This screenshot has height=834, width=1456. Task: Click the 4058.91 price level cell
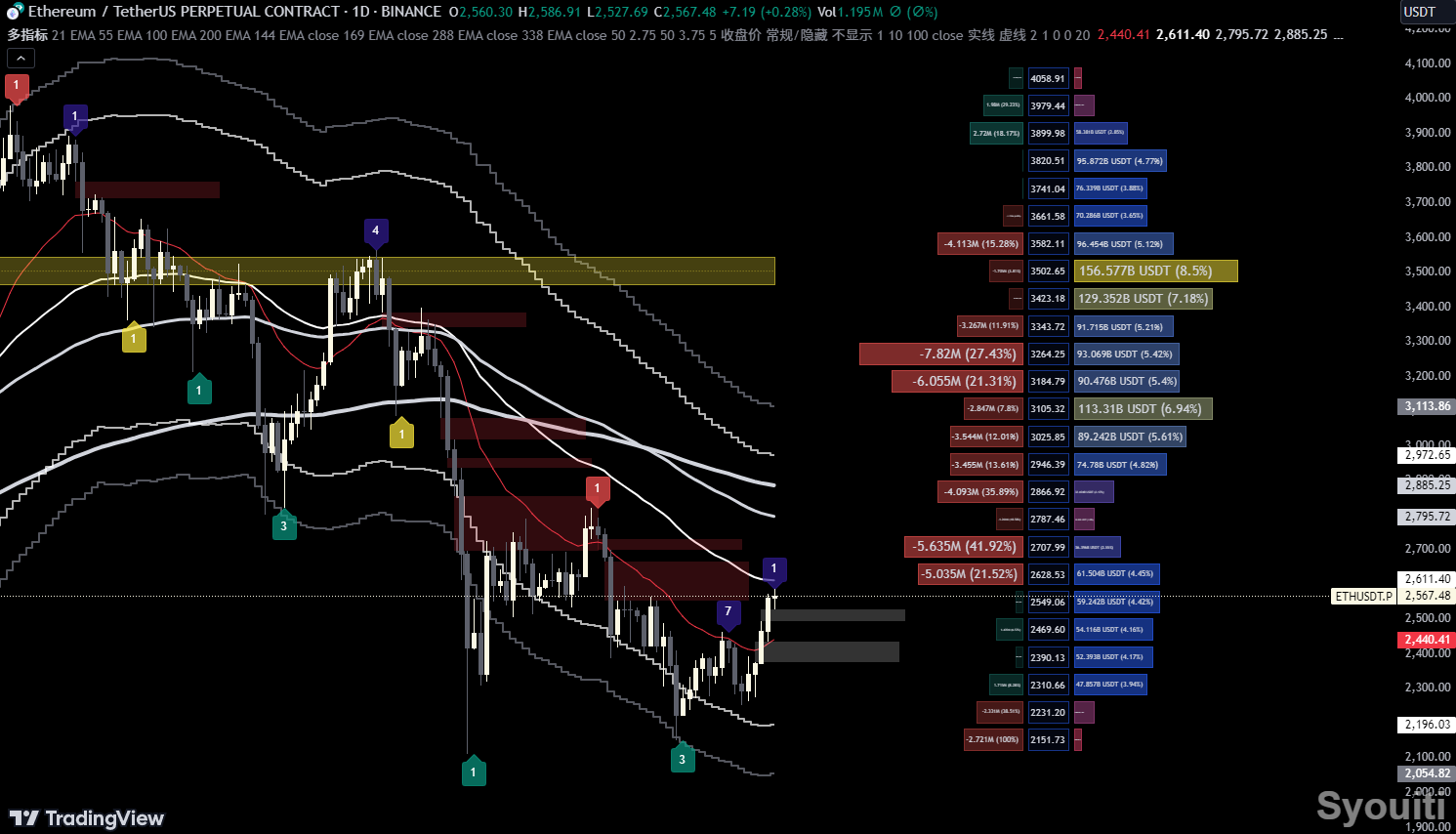tap(1048, 78)
